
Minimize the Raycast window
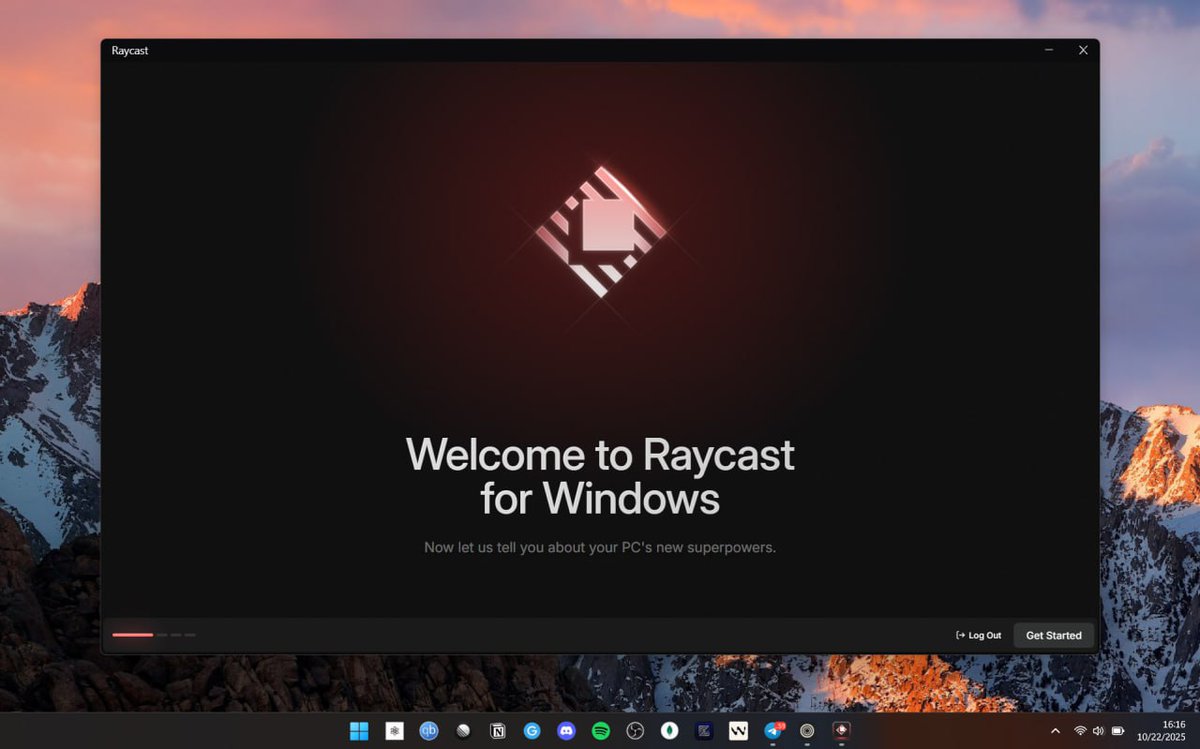click(x=1049, y=50)
